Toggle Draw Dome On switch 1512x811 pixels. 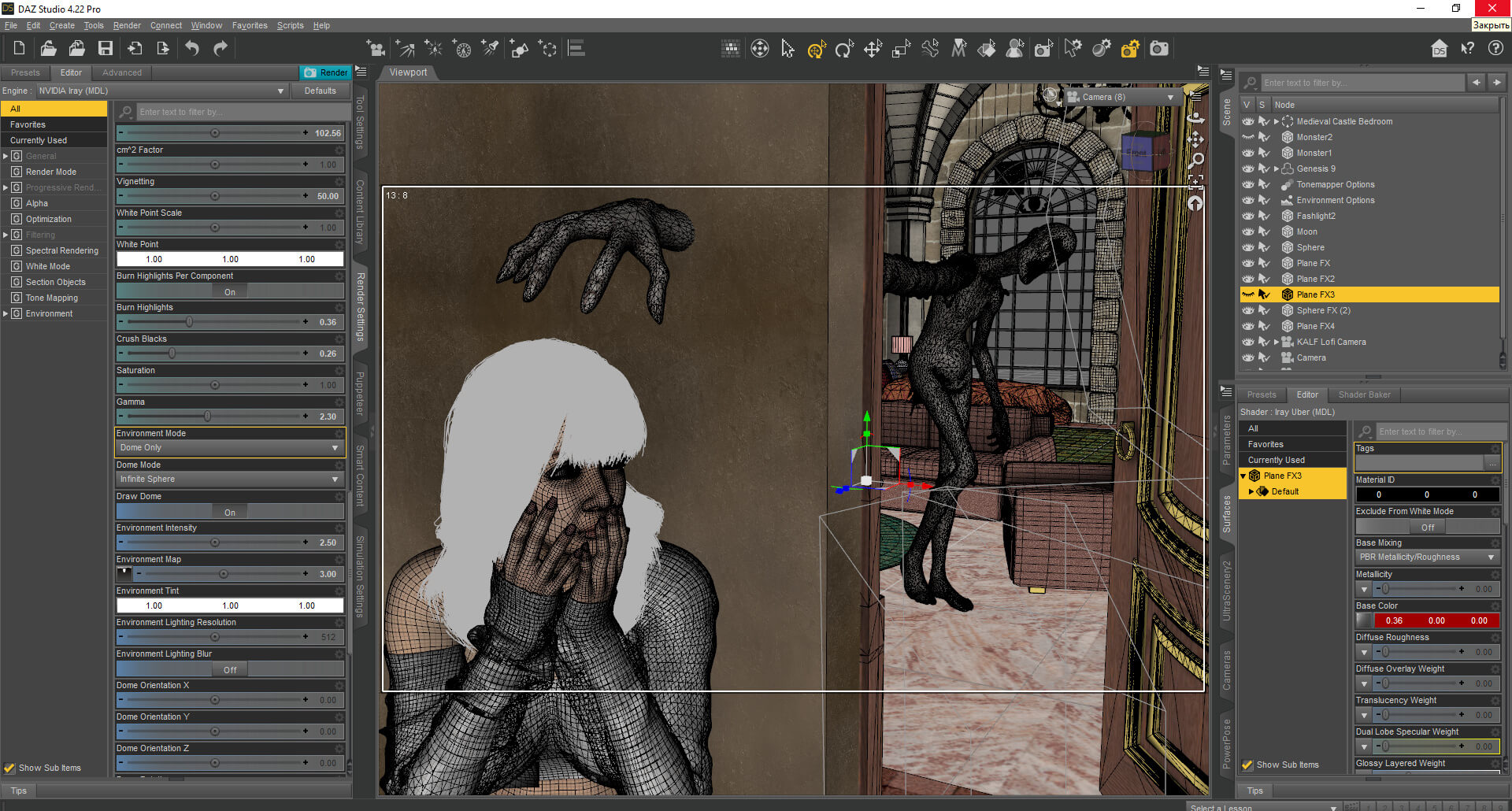pyautogui.click(x=230, y=512)
